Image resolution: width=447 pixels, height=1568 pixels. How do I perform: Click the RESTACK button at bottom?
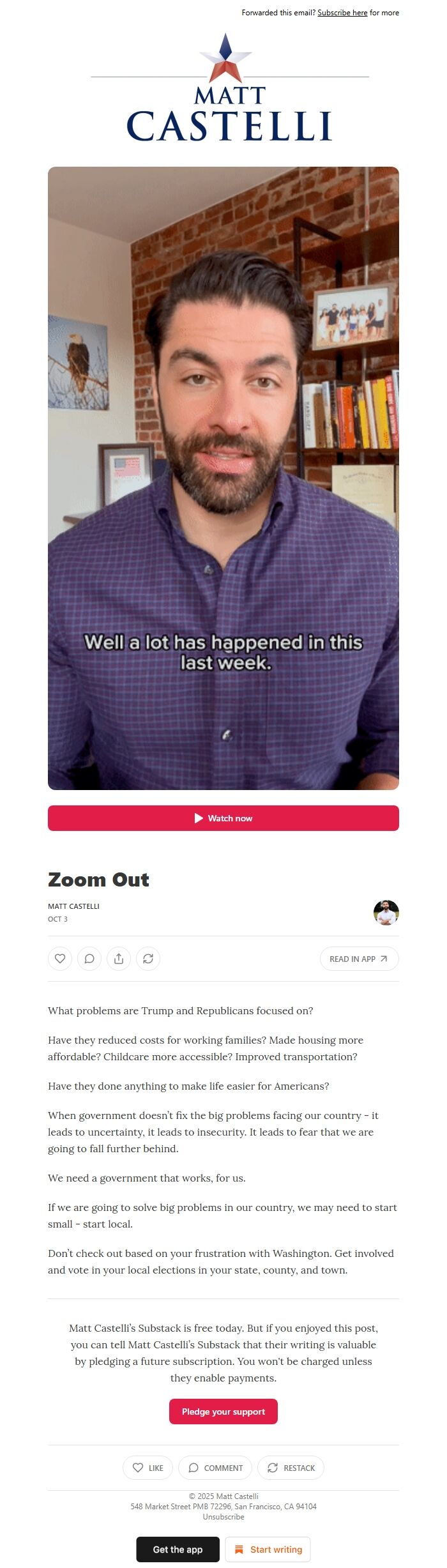291,1468
